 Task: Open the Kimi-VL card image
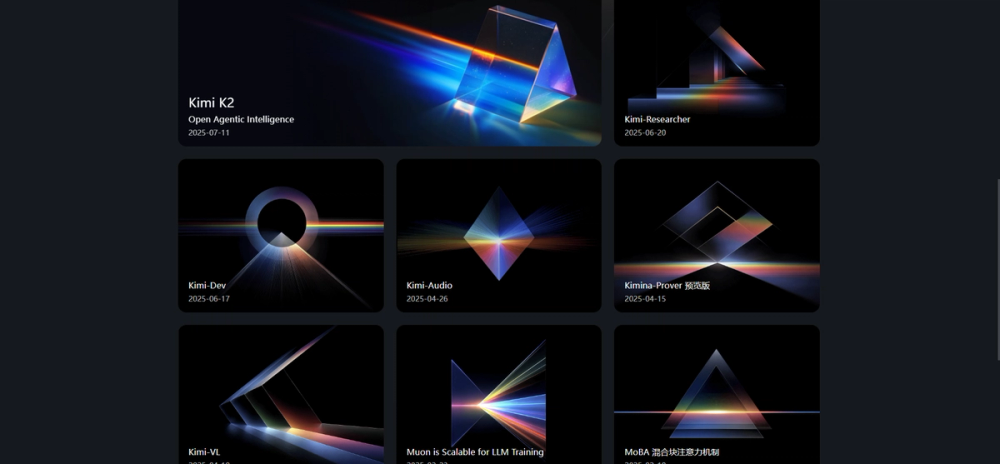281,395
